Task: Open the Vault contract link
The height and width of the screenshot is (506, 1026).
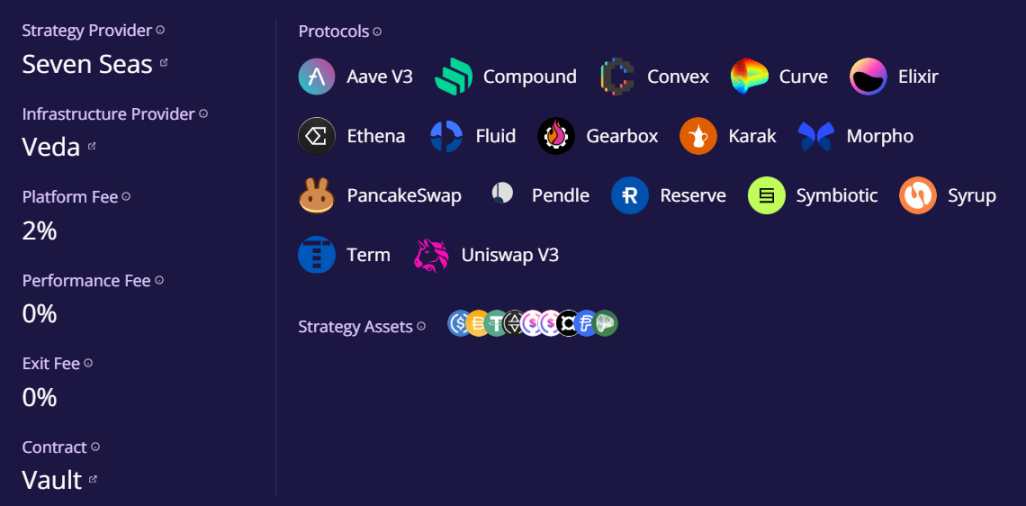Action: pyautogui.click(x=93, y=479)
